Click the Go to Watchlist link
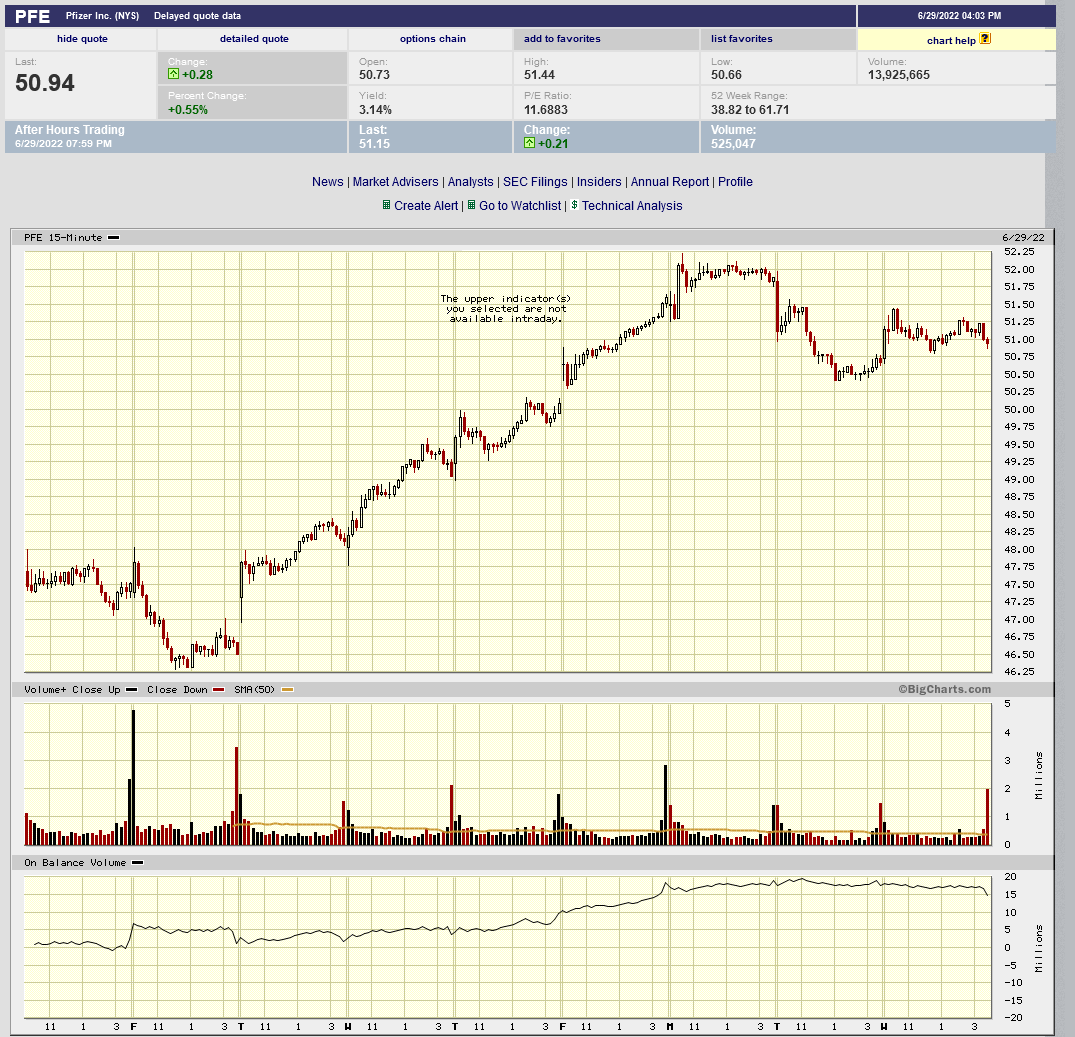Image resolution: width=1075 pixels, height=1037 pixels. 520,206
